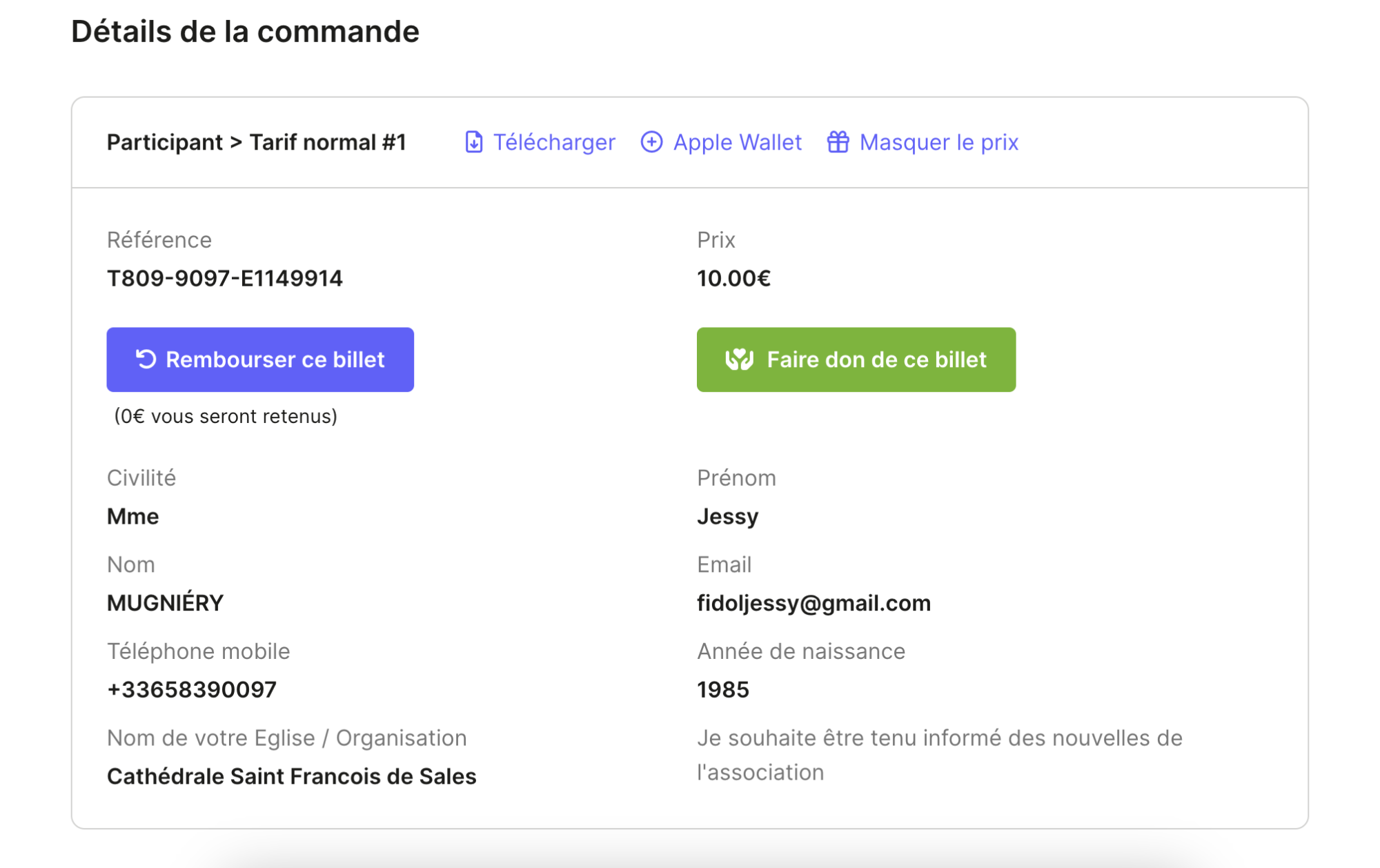
Task: Click the Cathédrale Saint Francois de Sales text
Action: pos(291,776)
